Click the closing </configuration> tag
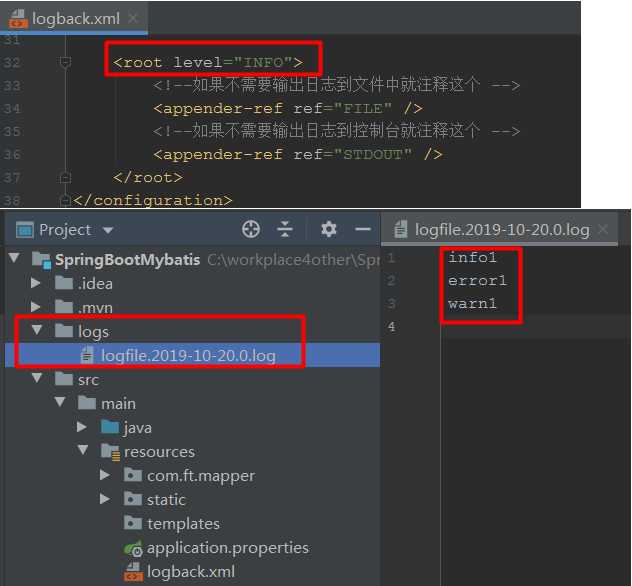Viewport: 632px width, 586px height. [x=153, y=200]
